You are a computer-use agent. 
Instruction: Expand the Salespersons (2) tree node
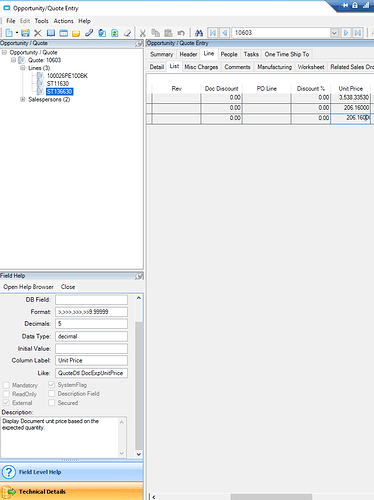coord(23,99)
